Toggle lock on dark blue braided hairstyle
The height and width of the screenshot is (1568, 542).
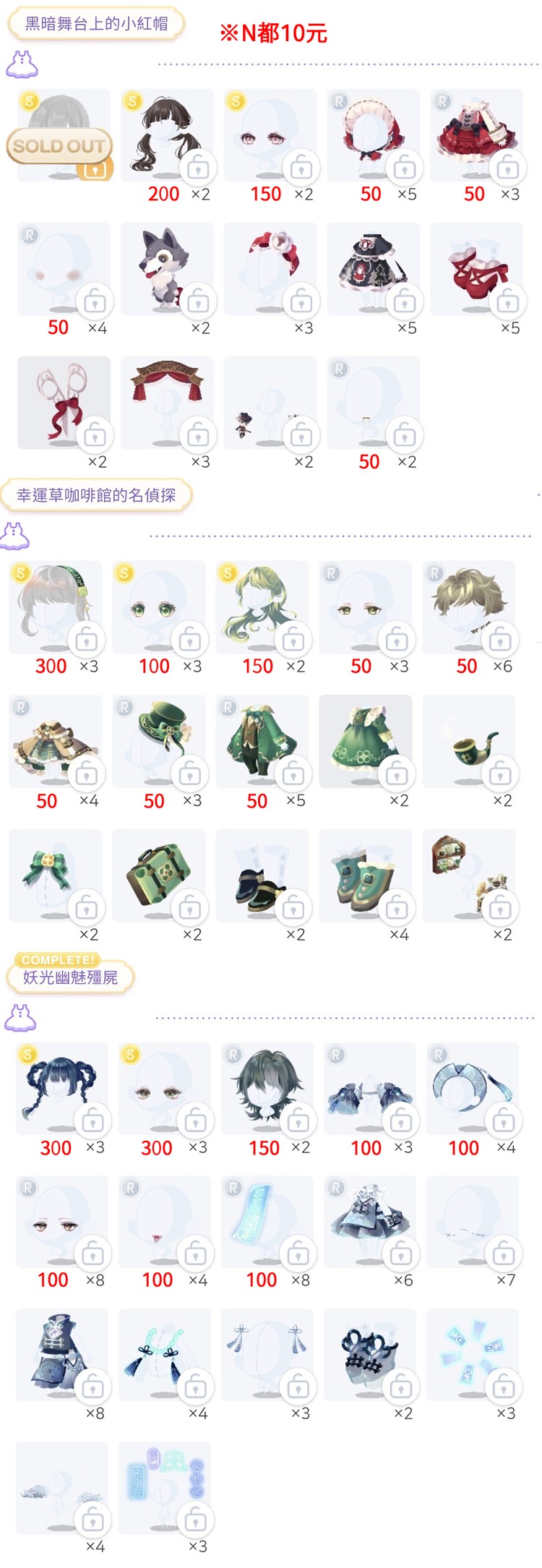coord(93,1121)
